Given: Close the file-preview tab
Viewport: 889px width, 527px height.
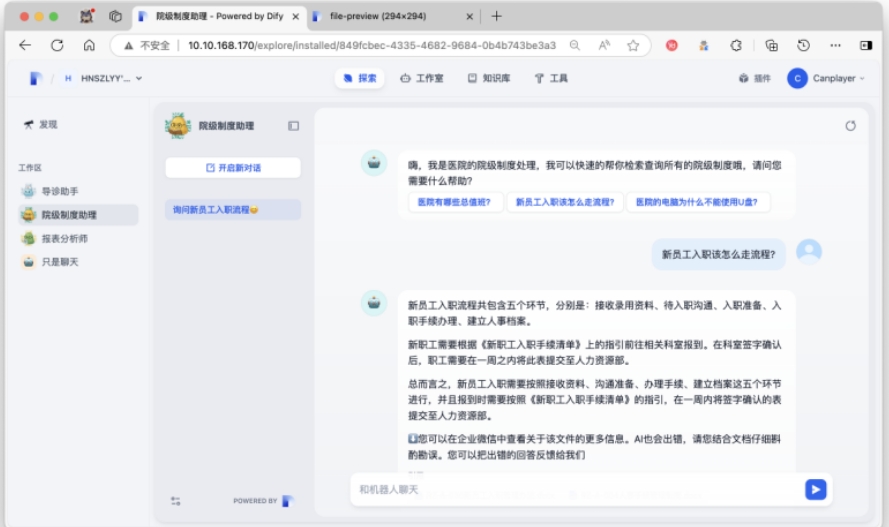Looking at the screenshot, I should tap(469, 16).
